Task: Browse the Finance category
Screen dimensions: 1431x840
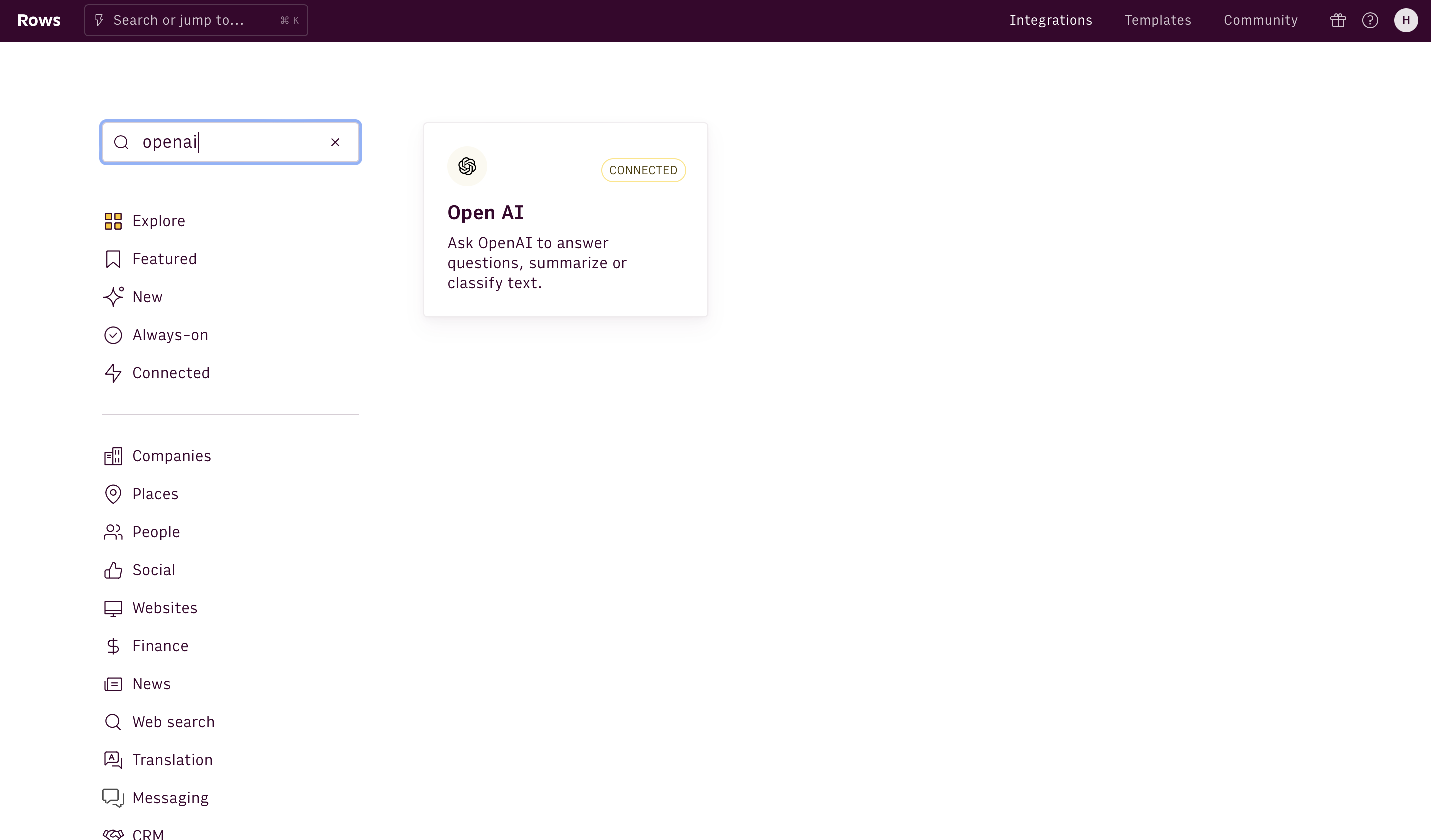Action: [x=160, y=646]
